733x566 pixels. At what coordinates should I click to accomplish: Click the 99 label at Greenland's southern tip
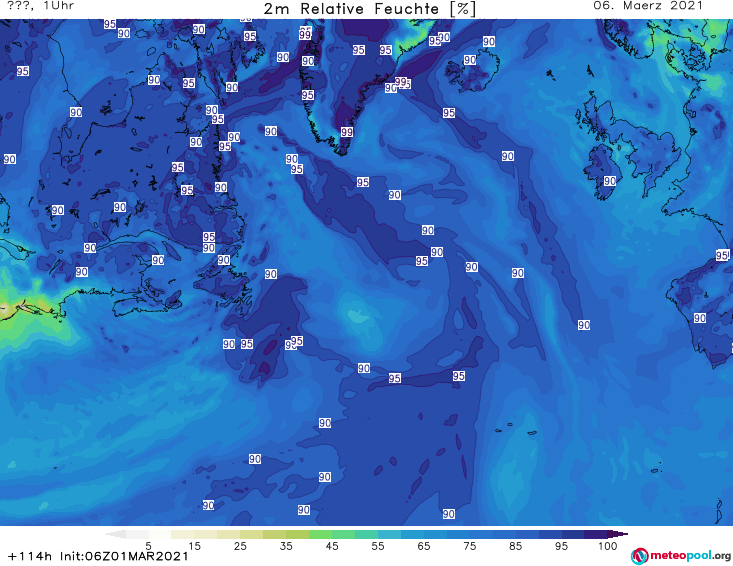tap(346, 132)
